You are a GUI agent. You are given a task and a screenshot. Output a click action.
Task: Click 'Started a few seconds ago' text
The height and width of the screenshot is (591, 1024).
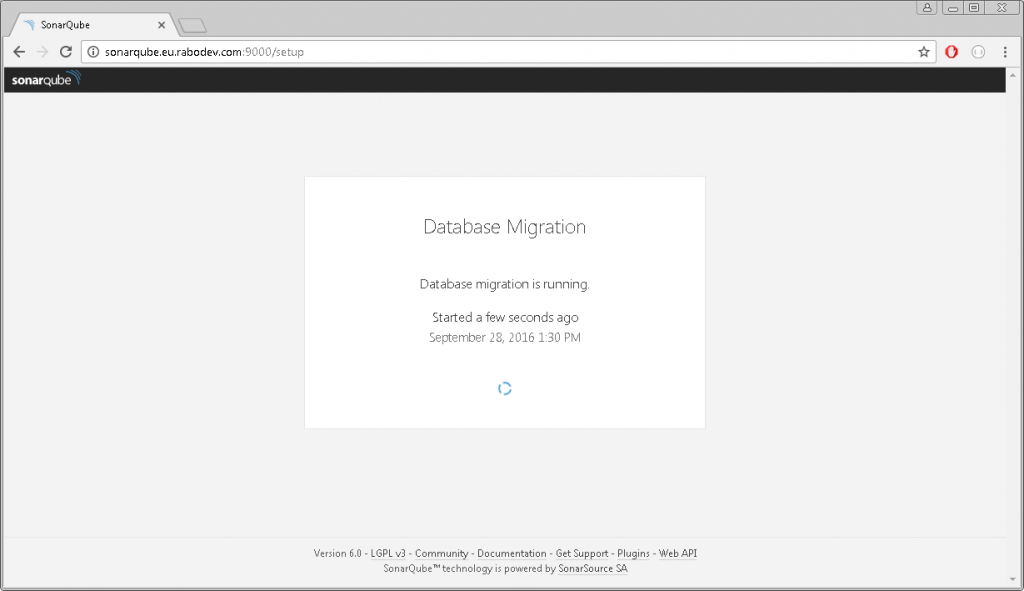(505, 317)
